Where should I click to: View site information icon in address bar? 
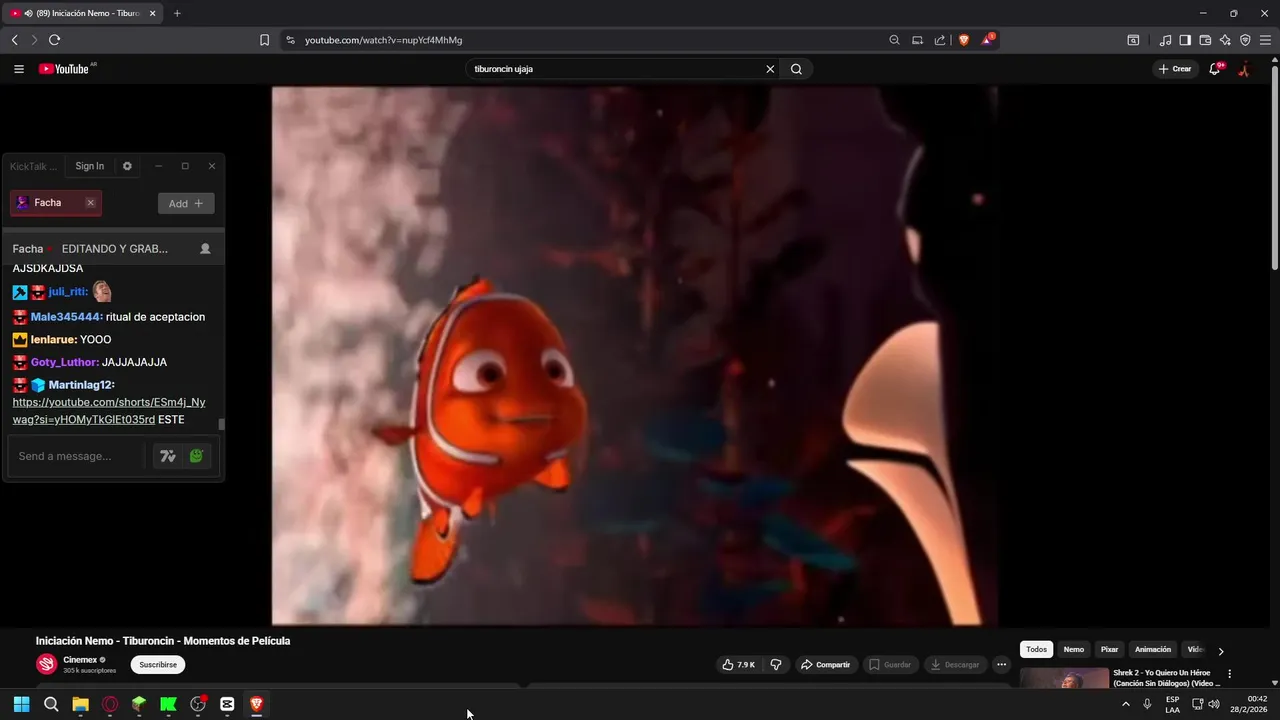tap(290, 40)
